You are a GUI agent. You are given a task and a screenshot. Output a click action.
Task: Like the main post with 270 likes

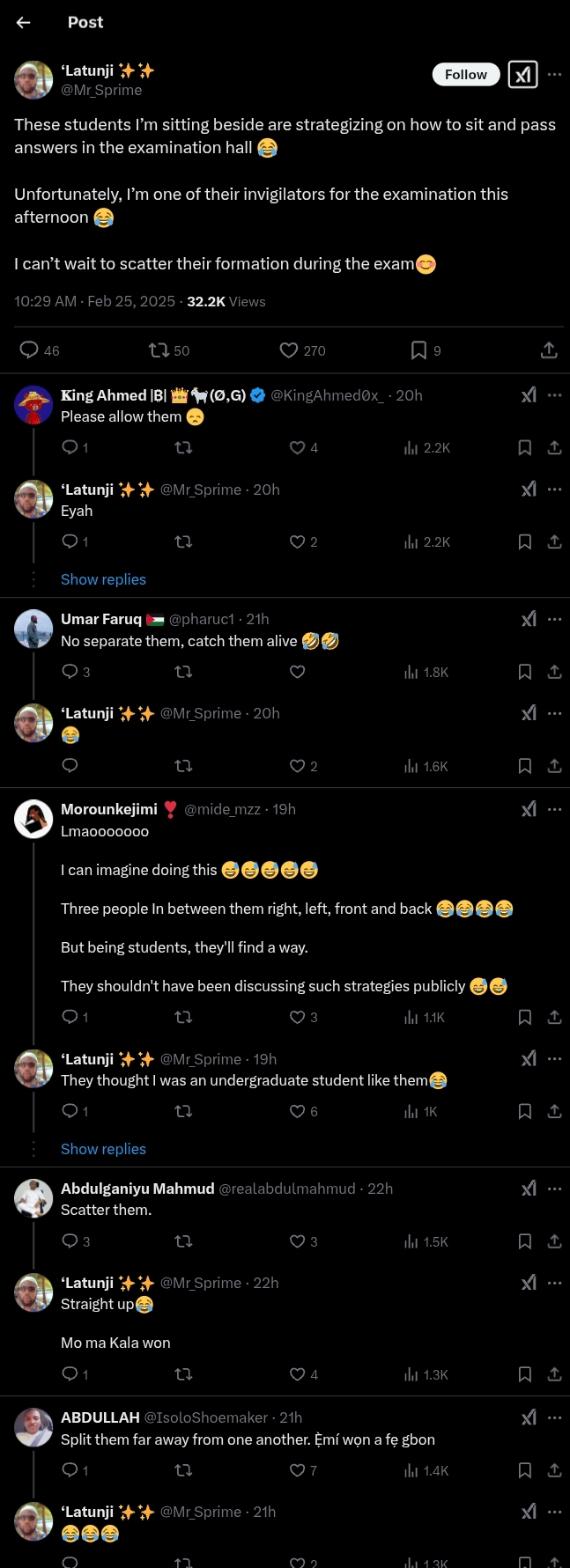click(289, 350)
